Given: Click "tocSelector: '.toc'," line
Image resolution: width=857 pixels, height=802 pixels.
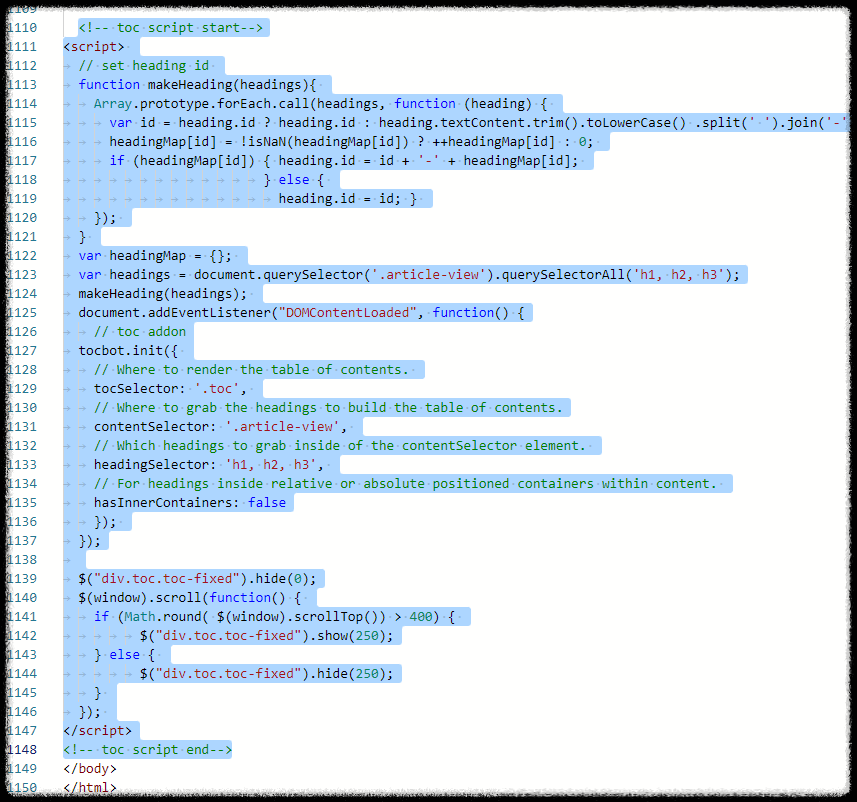Looking at the screenshot, I should point(170,389).
